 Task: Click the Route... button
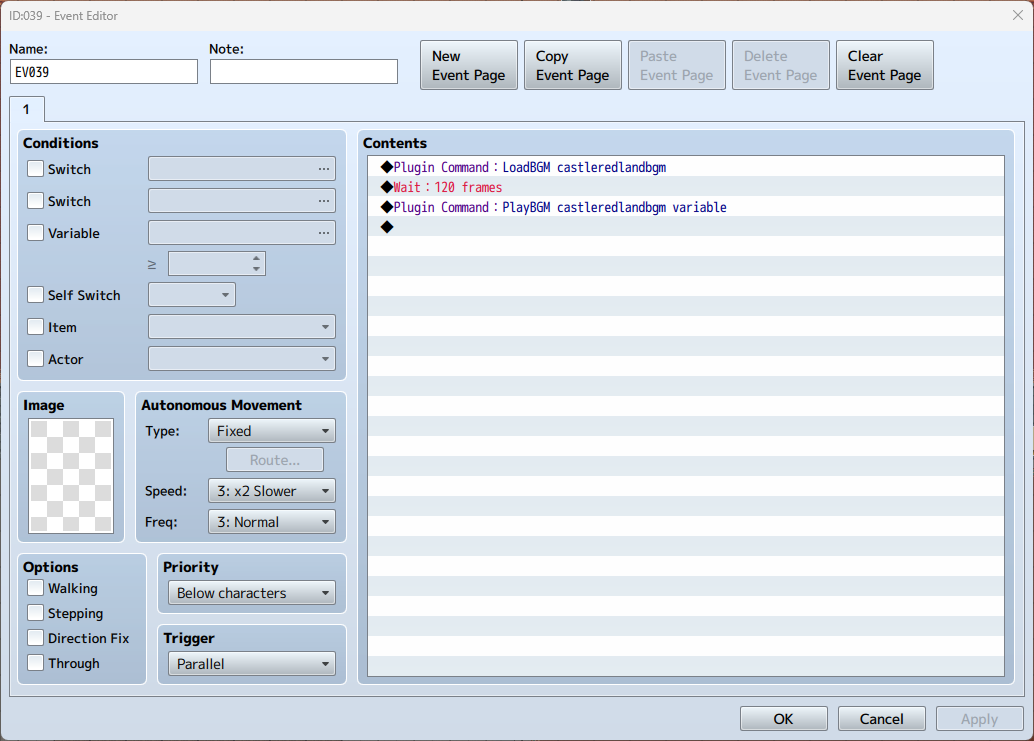[275, 459]
